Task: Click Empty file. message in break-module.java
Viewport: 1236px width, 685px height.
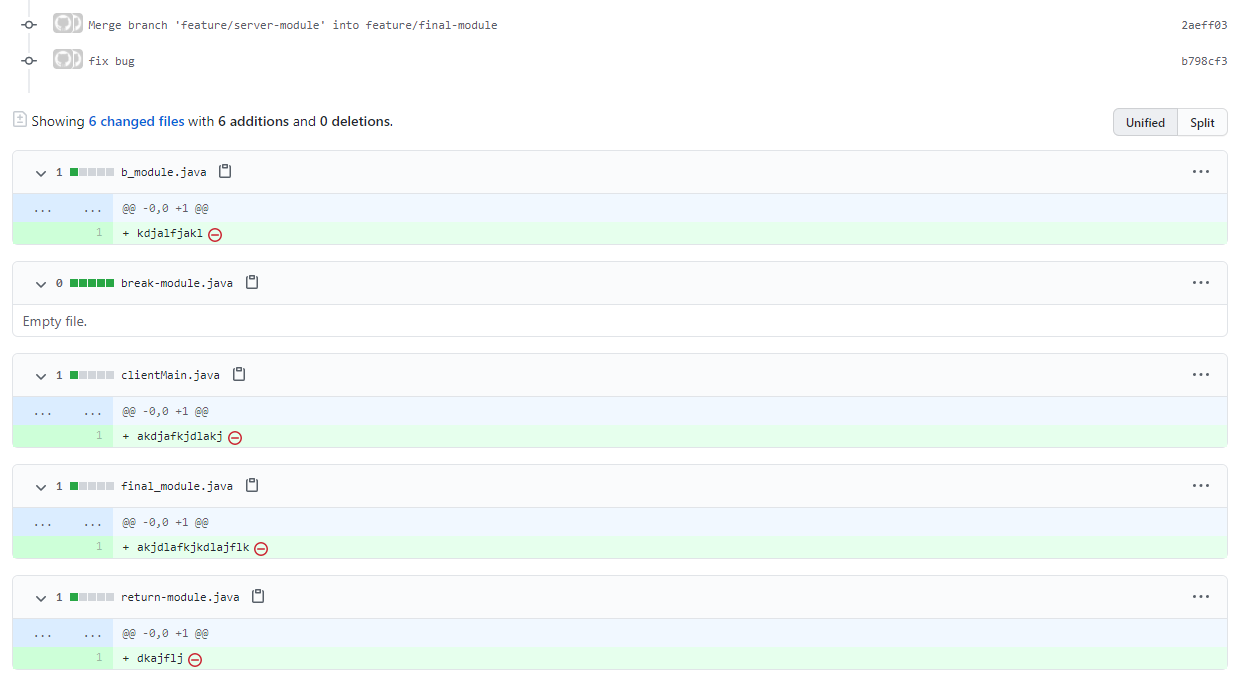Action: [x=55, y=321]
